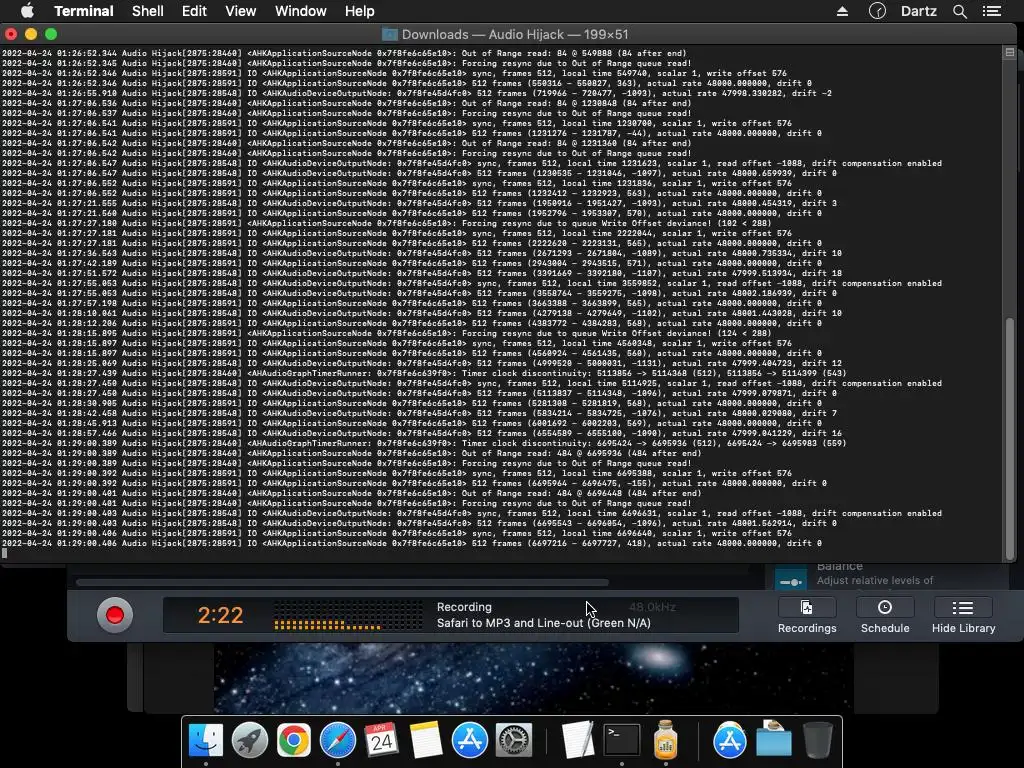Screen dimensions: 1024x768
Task: Open the Window menu
Action: (300, 11)
